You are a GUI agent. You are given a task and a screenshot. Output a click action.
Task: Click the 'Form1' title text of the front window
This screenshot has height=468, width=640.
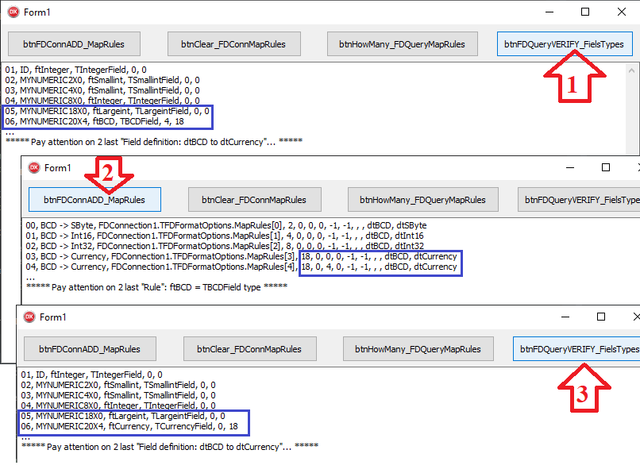(x=53, y=317)
